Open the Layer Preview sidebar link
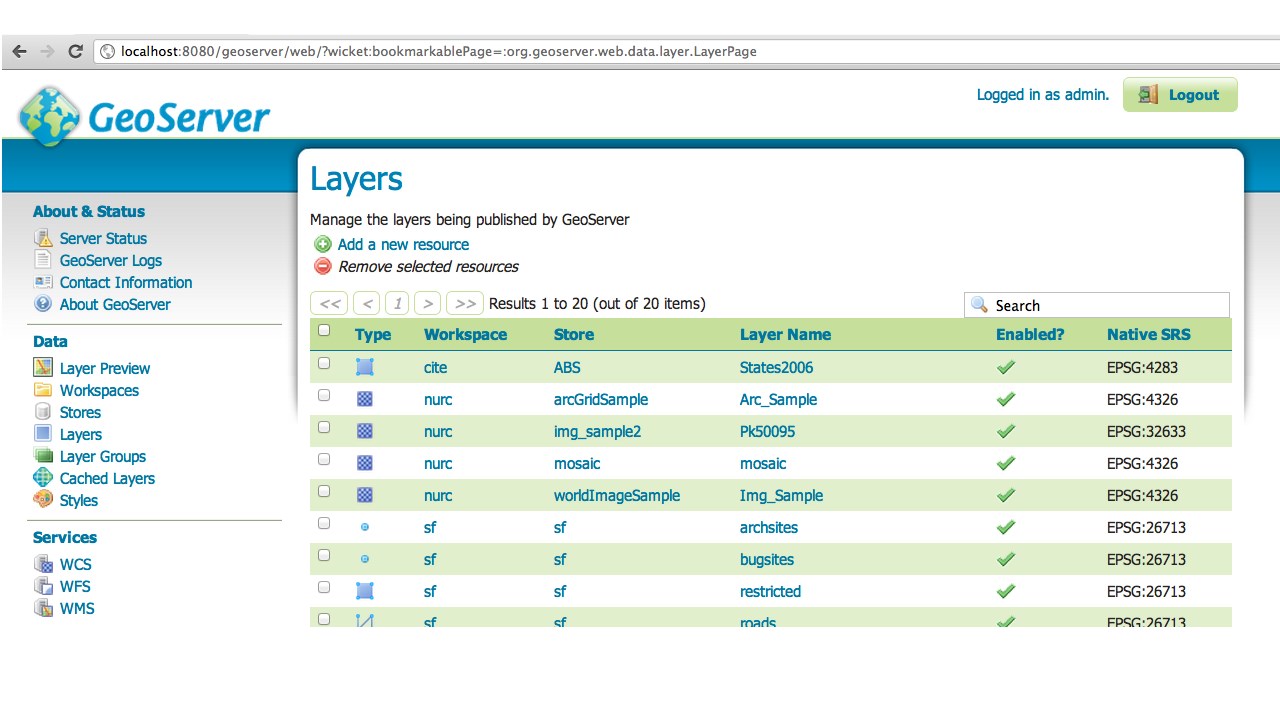This screenshot has width=1280, height=720. [105, 368]
